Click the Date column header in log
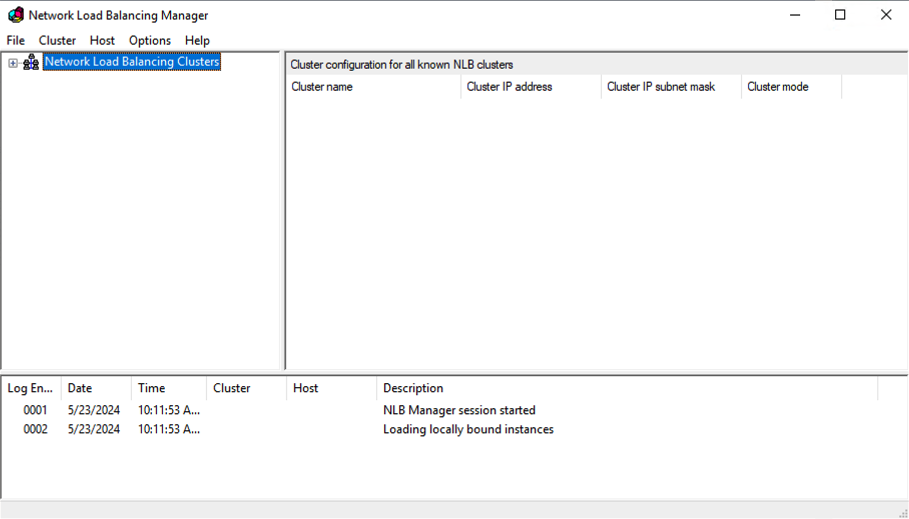The image size is (909, 519). click(95, 388)
